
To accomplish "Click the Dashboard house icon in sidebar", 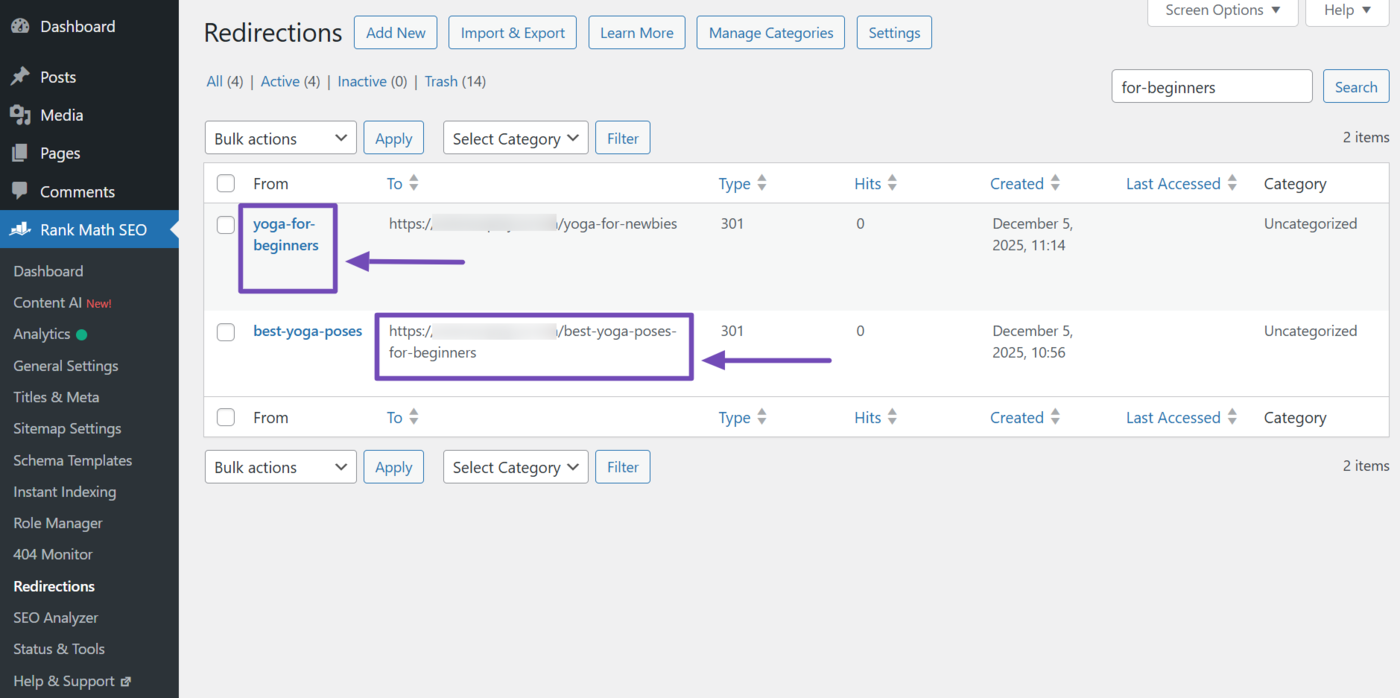I will (x=21, y=25).
